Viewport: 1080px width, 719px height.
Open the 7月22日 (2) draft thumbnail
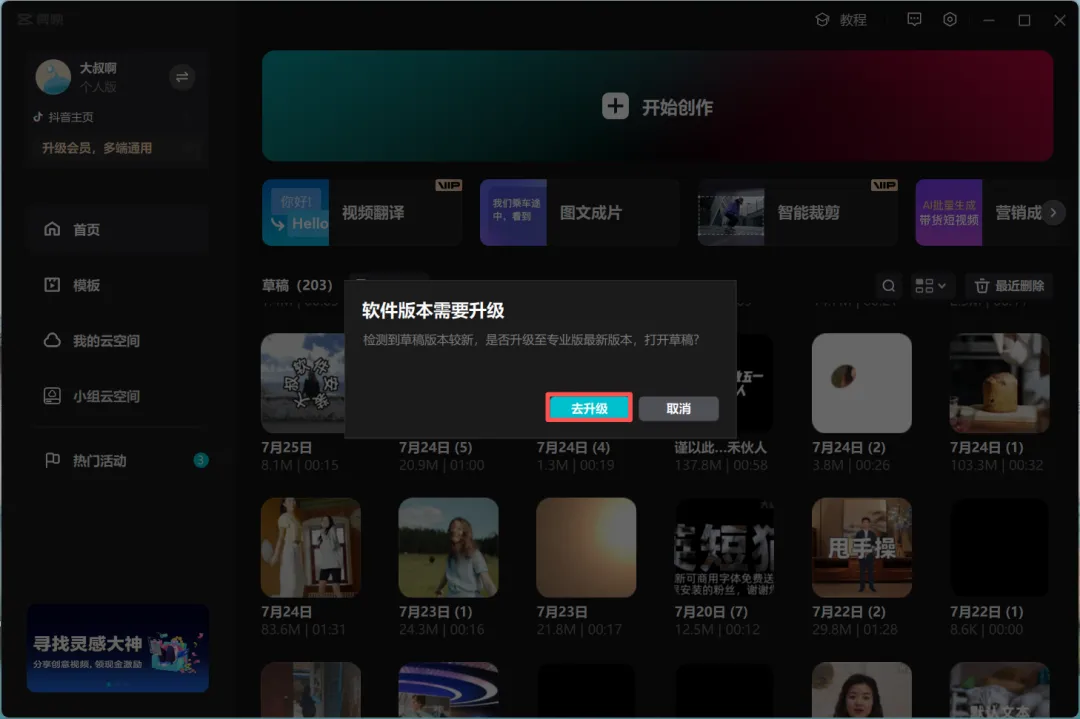tap(862, 548)
